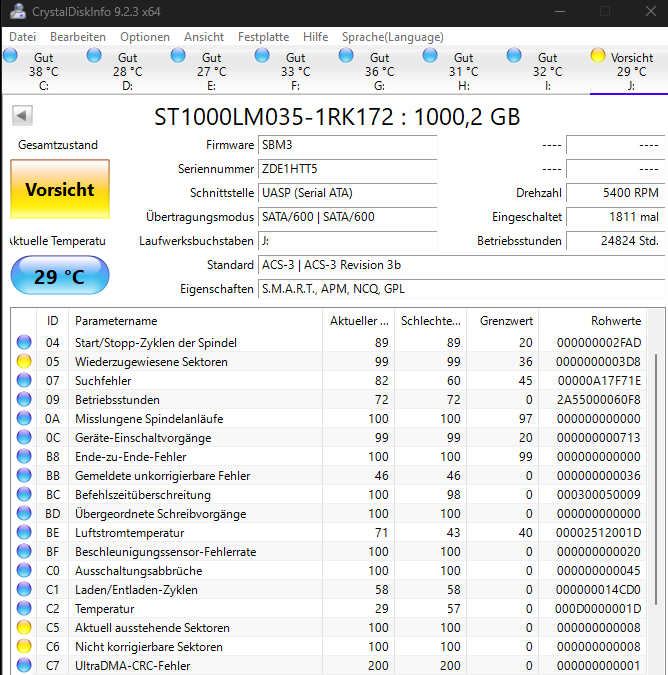
Task: Click the Übertragungsmodus field SATA/600
Action: coord(347,217)
